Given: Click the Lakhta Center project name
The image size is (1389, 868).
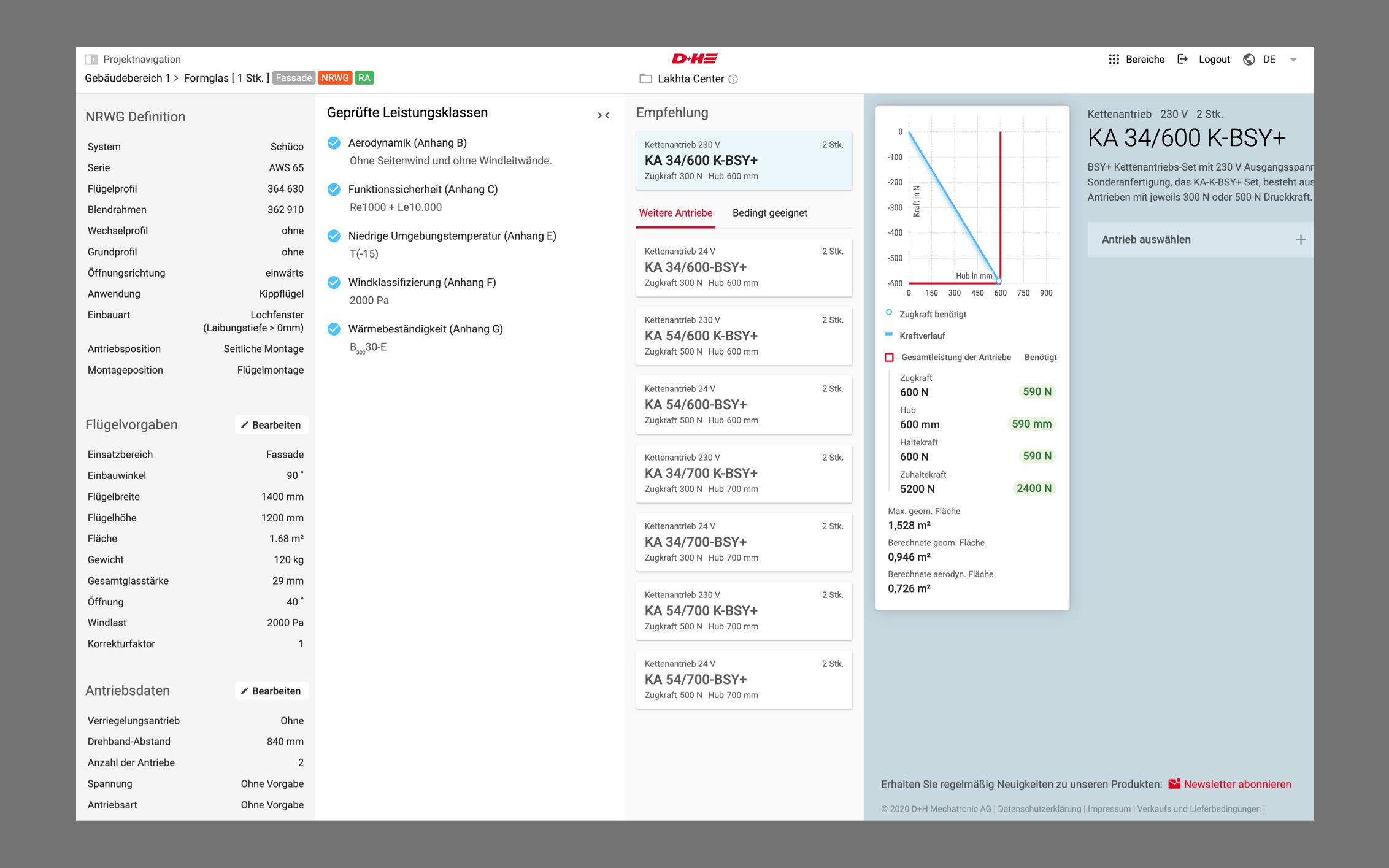Looking at the screenshot, I should 691,79.
